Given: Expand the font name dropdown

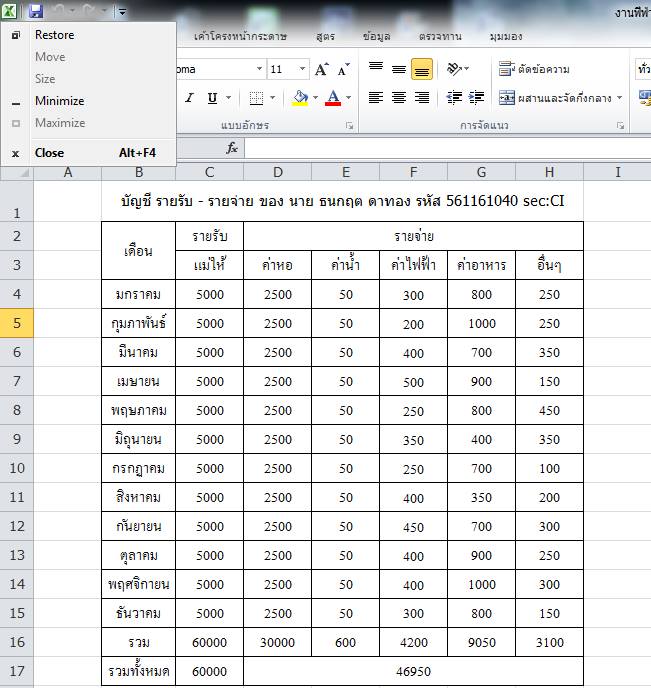Looking at the screenshot, I should (259, 69).
